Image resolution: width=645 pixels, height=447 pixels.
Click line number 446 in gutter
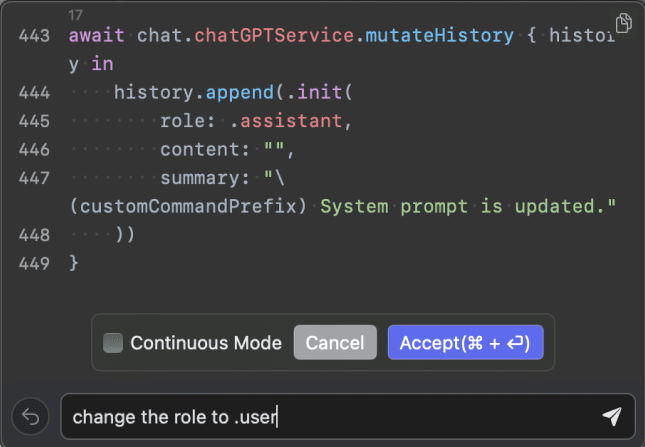tap(34, 151)
